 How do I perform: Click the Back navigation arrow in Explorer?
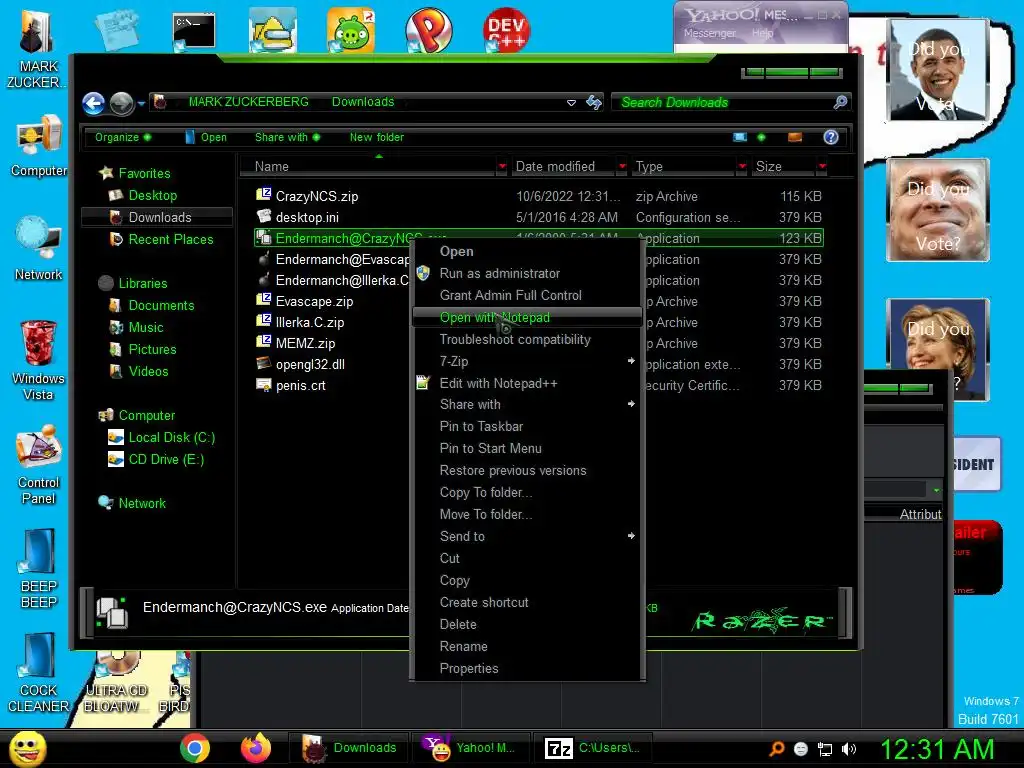(x=93, y=103)
